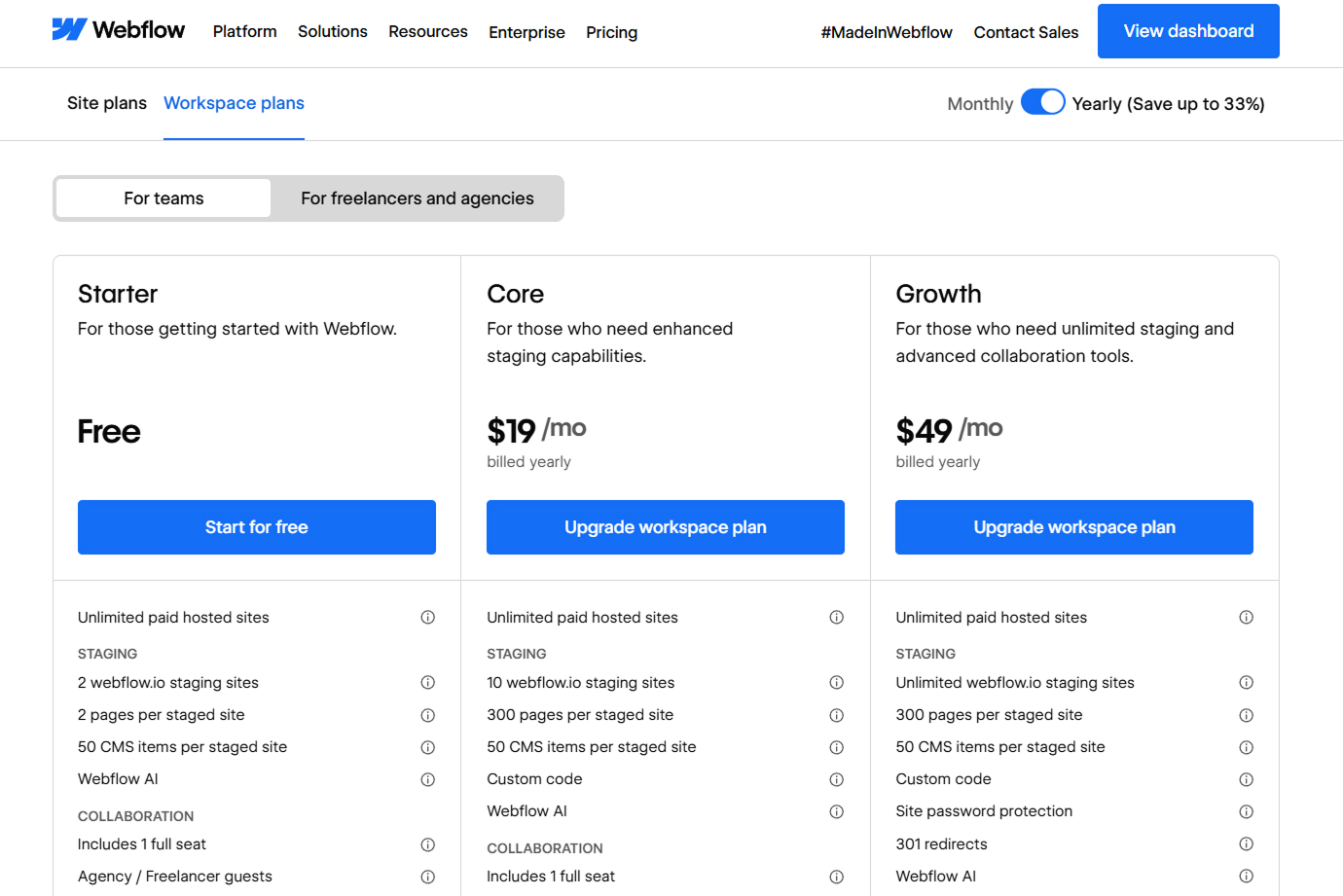Image resolution: width=1343 pixels, height=896 pixels.
Task: Click Growth Upgrade workspace plan button
Action: (1074, 527)
